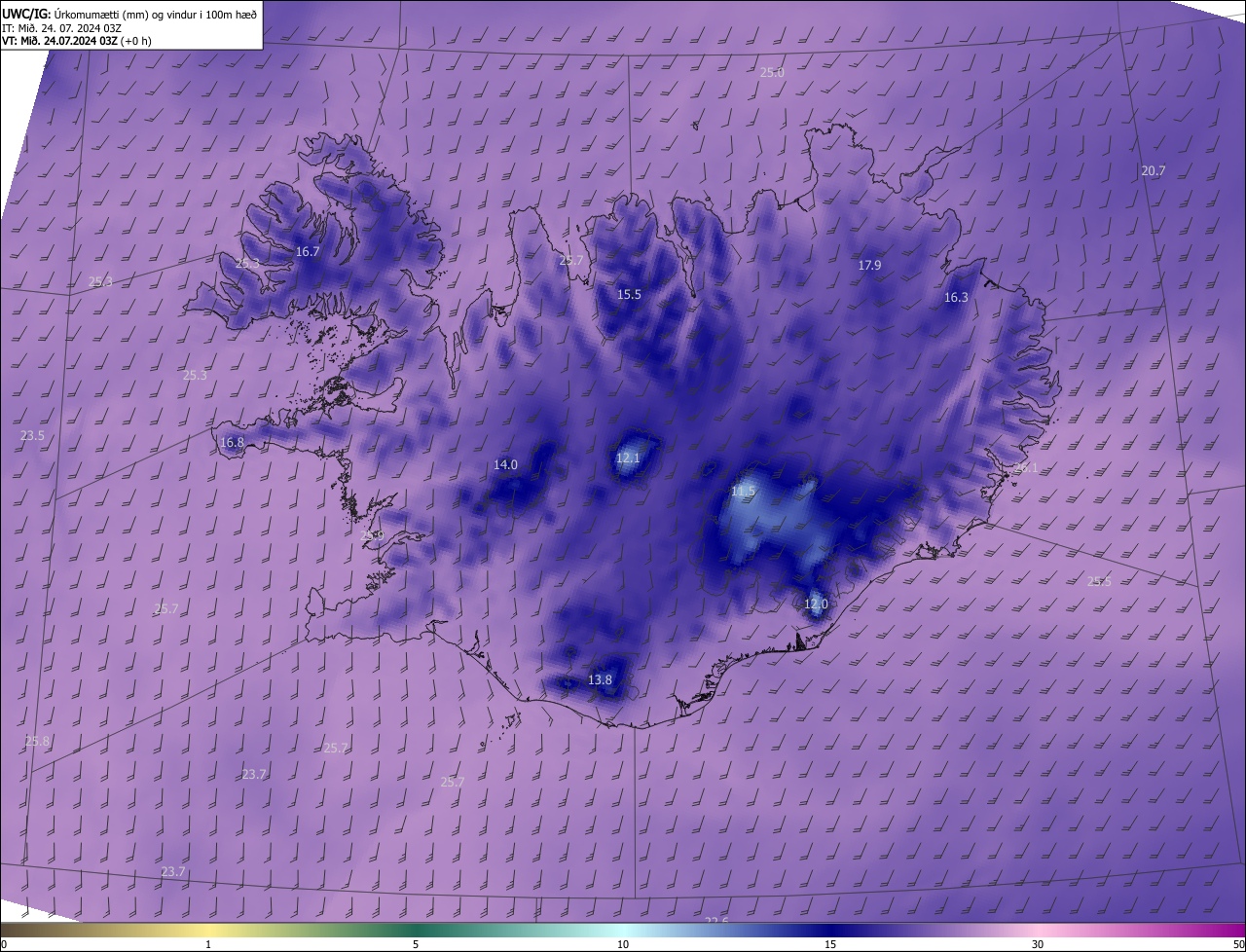Click the color scale tick label 30

(x=1038, y=944)
